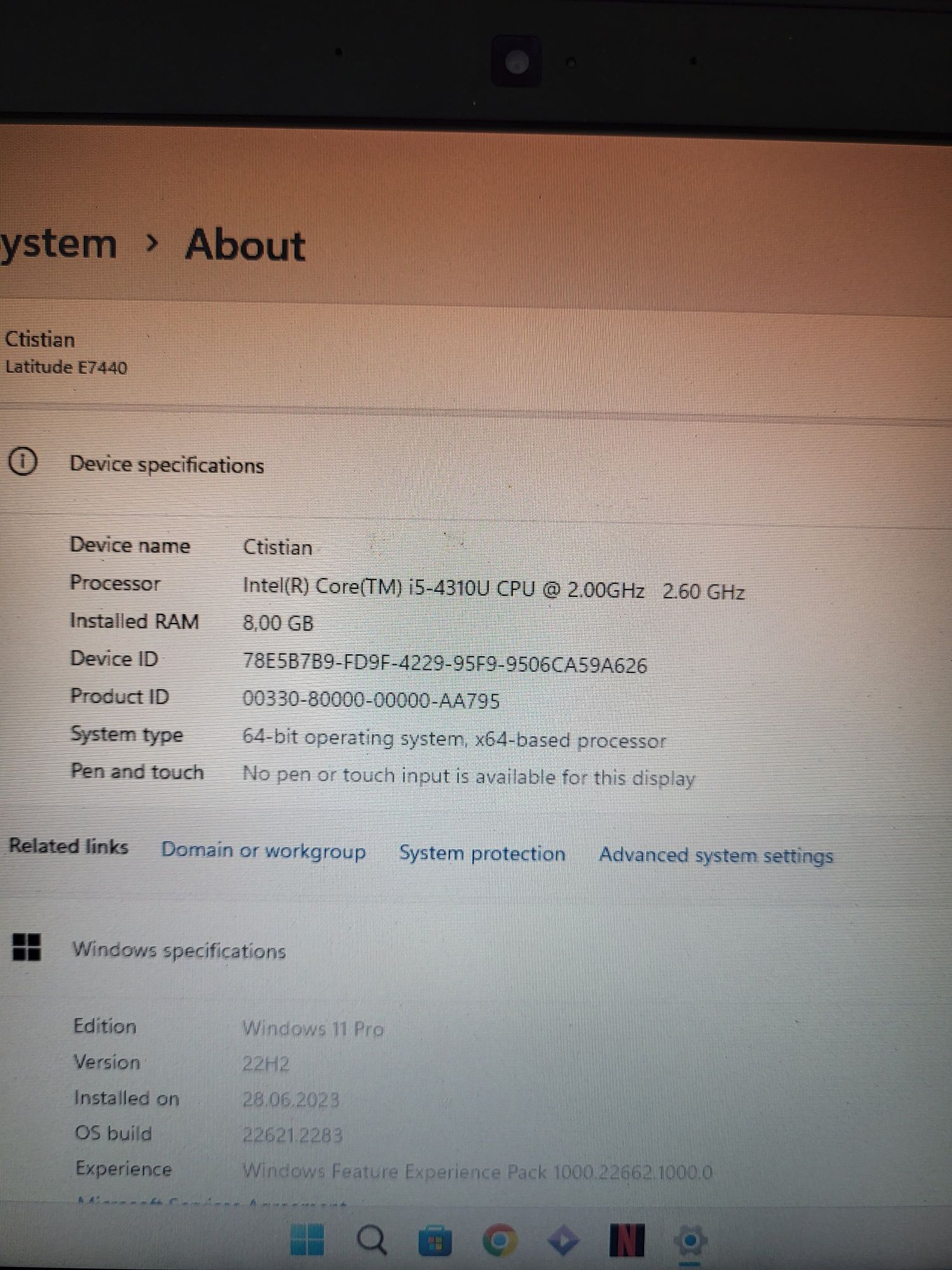Click the Device ID label
952x1270 pixels.
coord(114,658)
